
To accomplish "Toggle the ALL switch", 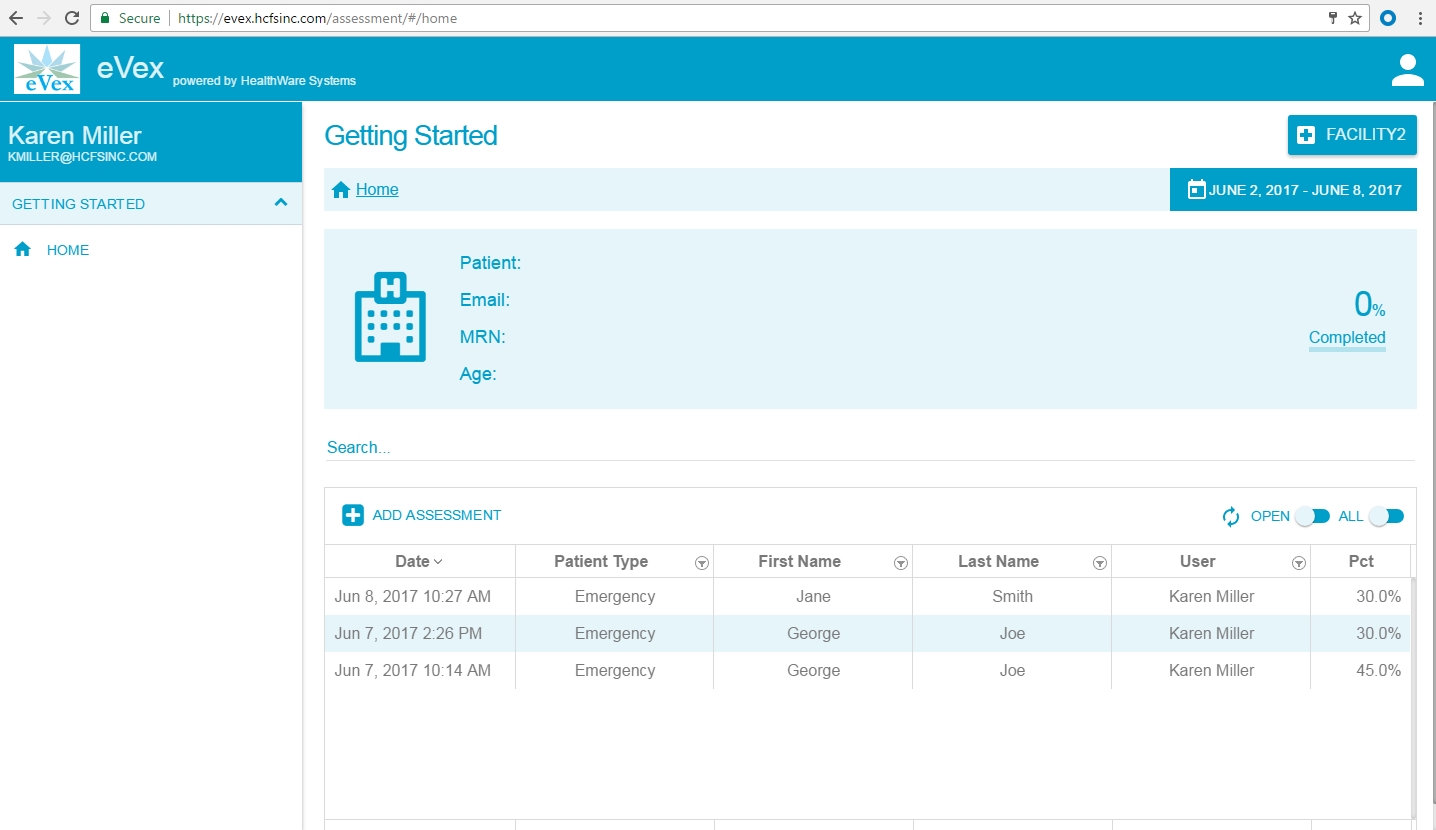I will pos(1386,517).
